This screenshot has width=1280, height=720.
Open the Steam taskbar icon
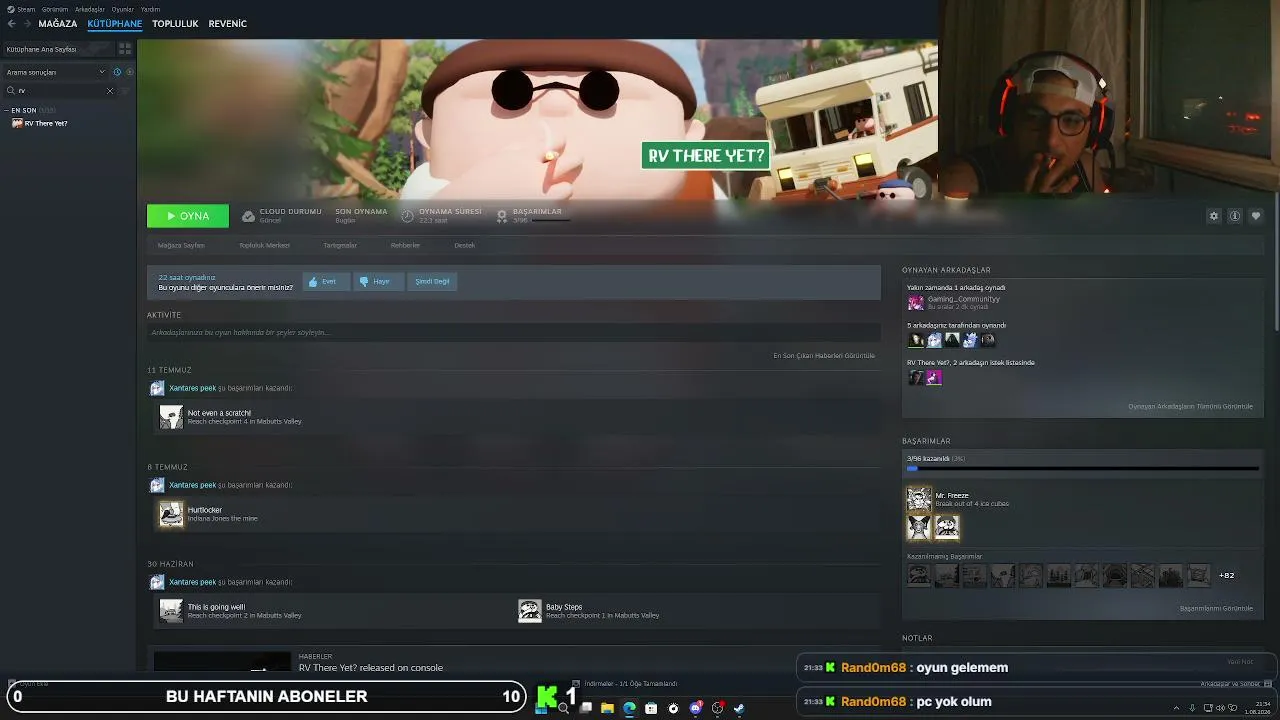(x=739, y=708)
